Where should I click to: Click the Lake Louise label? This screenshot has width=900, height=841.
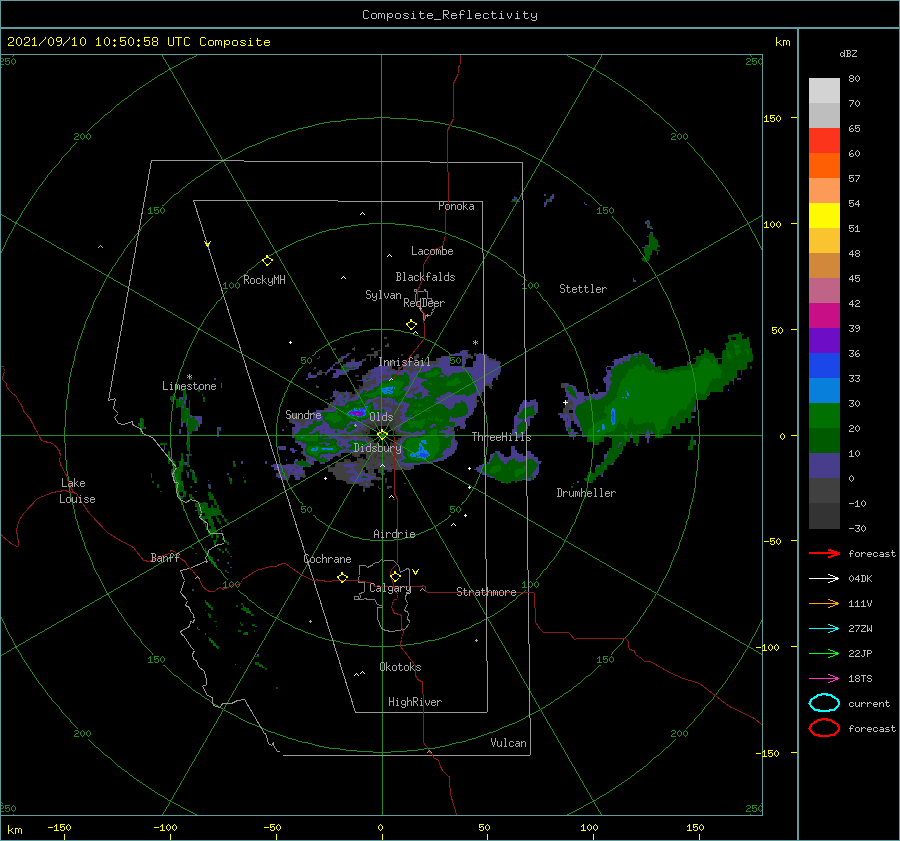[77, 491]
